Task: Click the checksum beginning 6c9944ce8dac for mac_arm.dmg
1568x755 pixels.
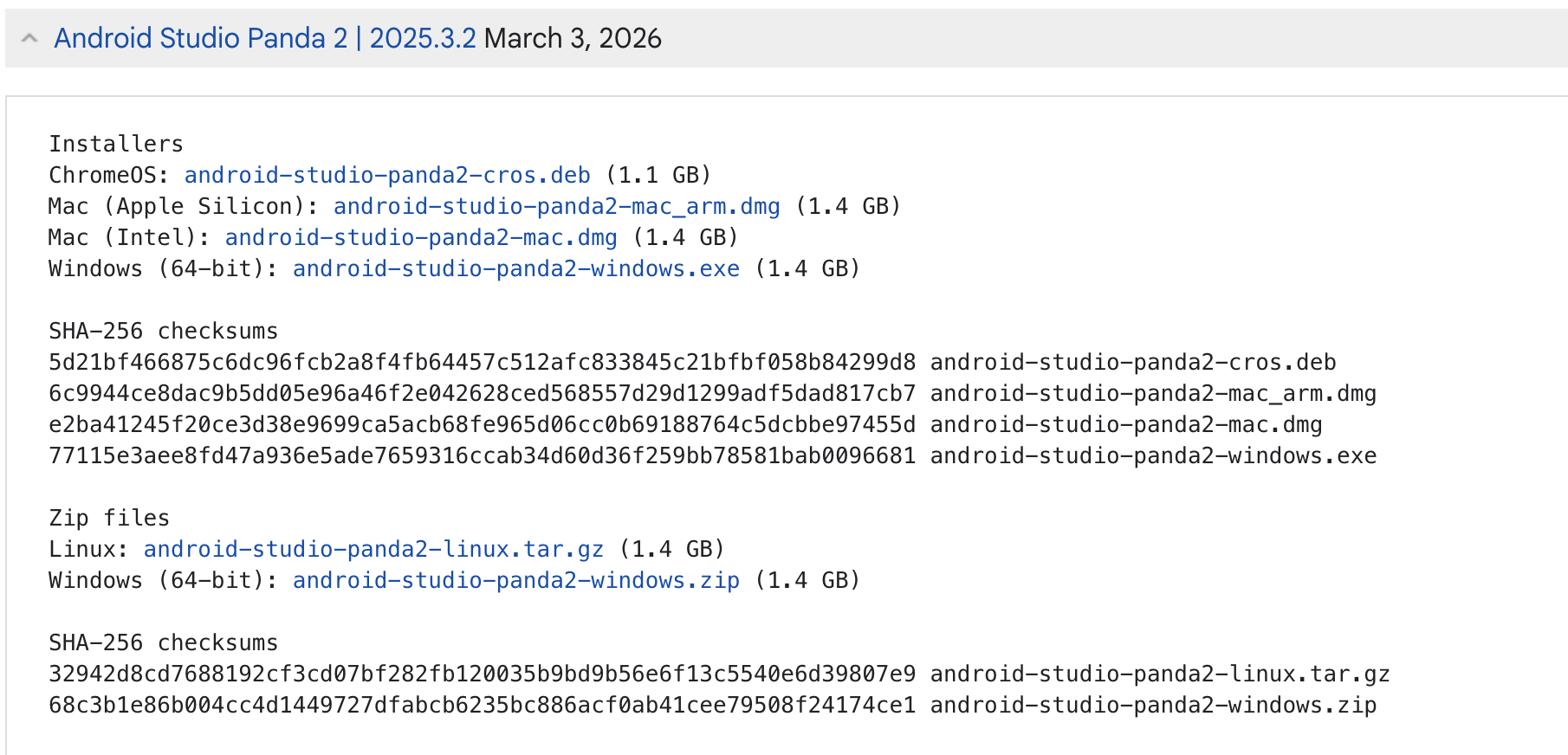Action: pyautogui.click(x=482, y=393)
